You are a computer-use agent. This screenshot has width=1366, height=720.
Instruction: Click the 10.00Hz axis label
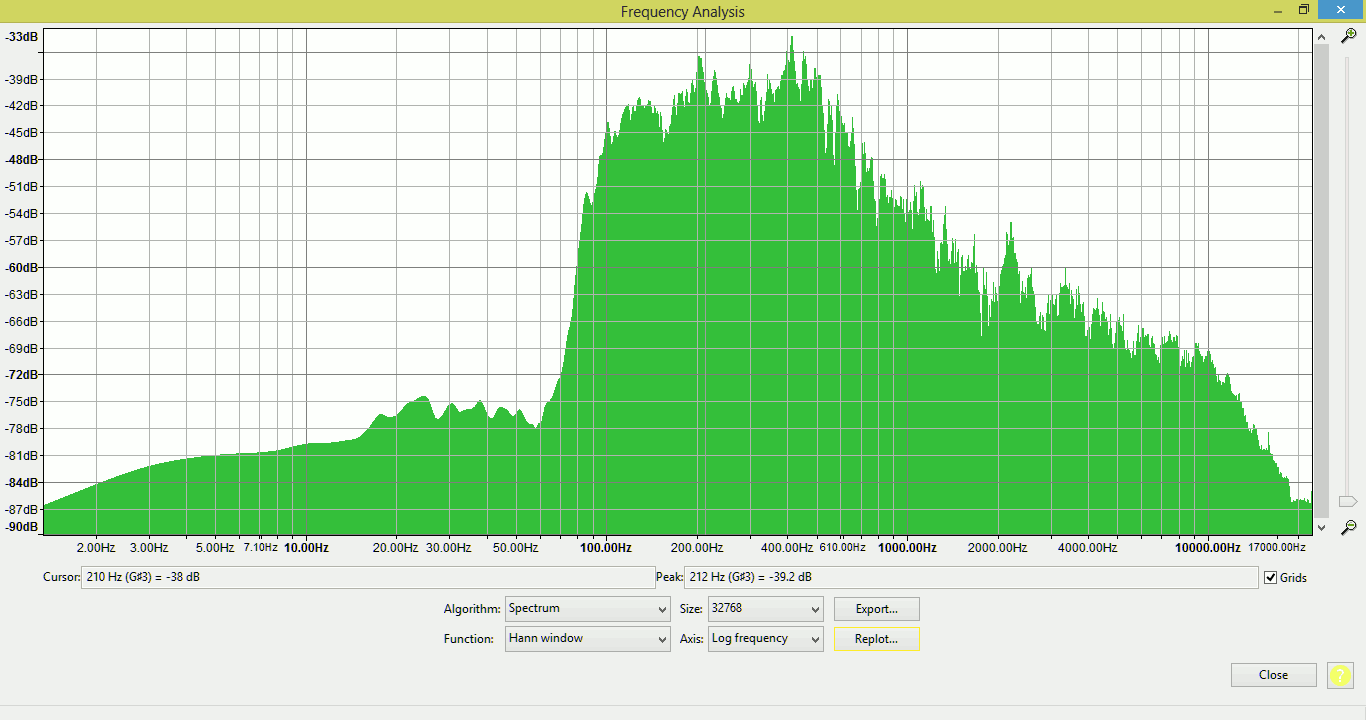point(307,547)
